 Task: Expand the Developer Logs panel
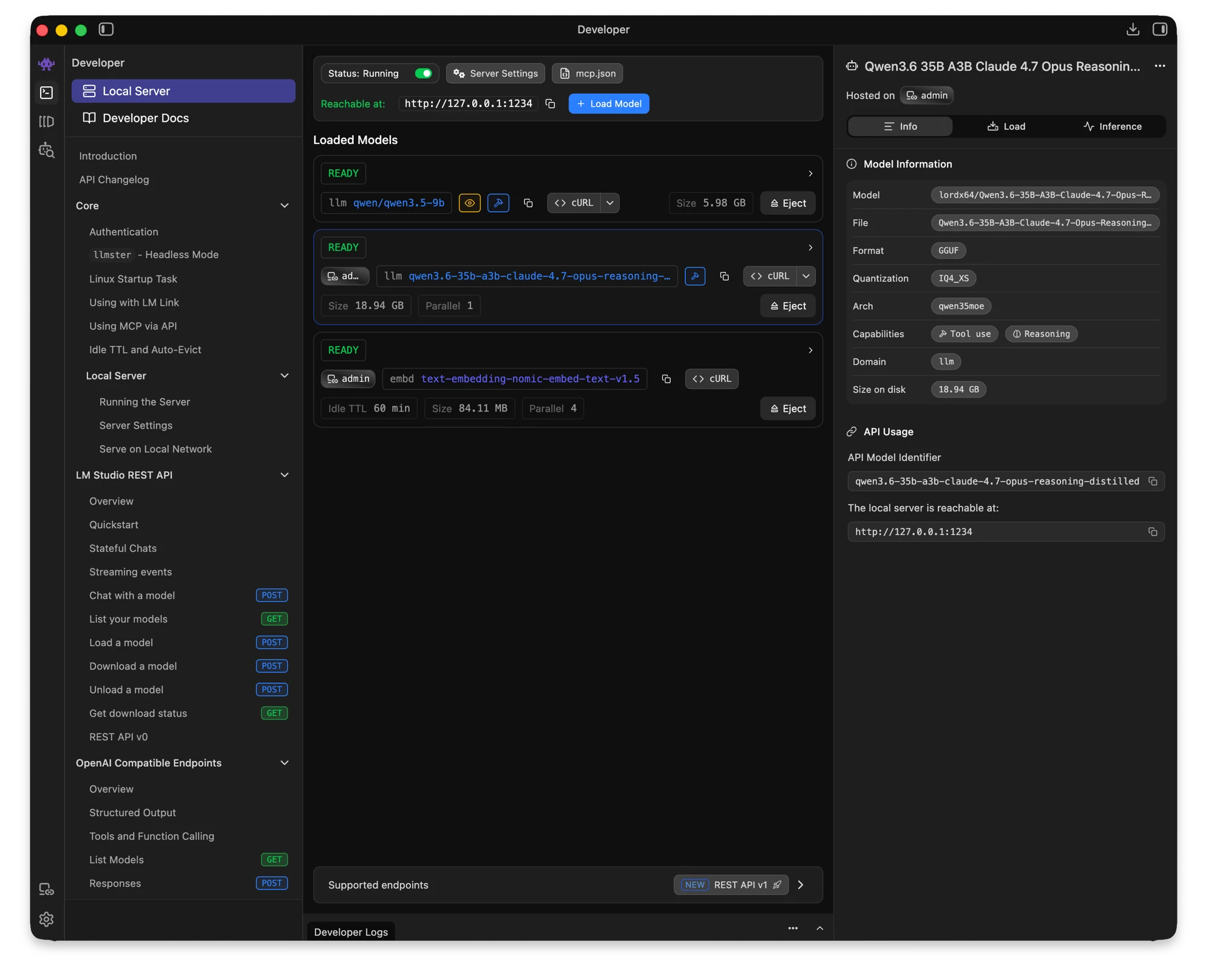pos(819,928)
